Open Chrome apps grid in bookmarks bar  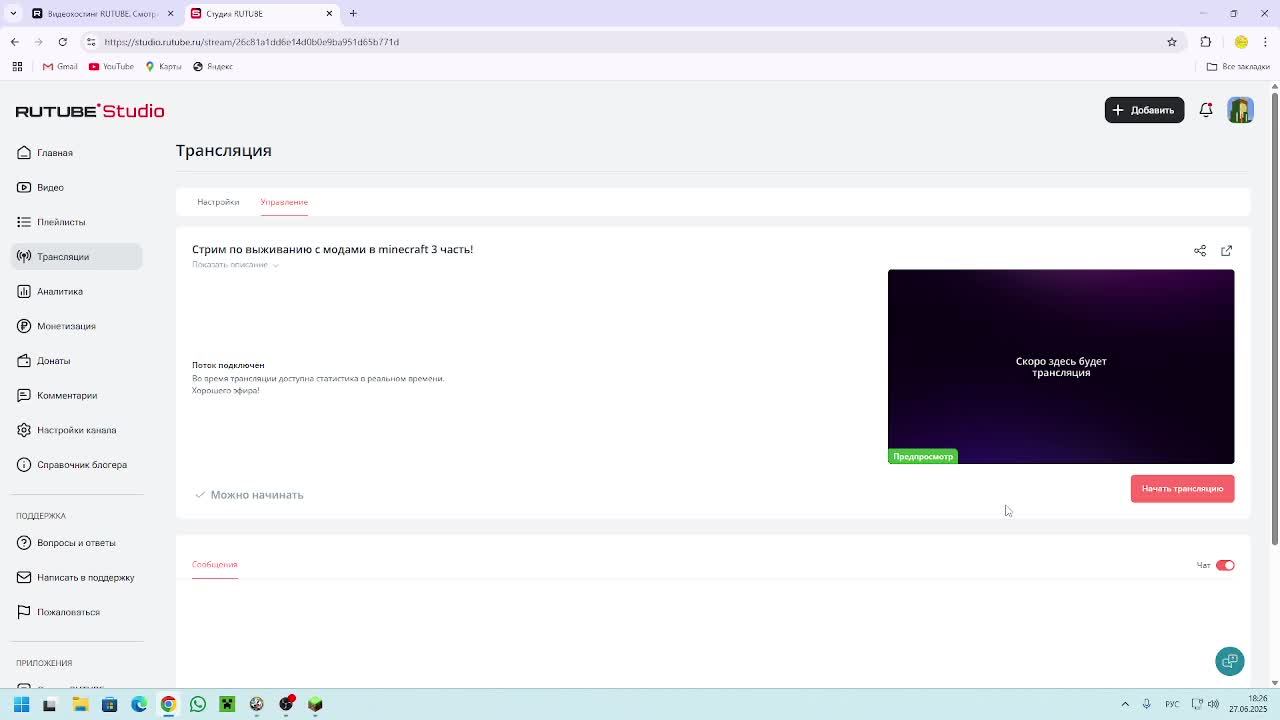[x=17, y=67]
